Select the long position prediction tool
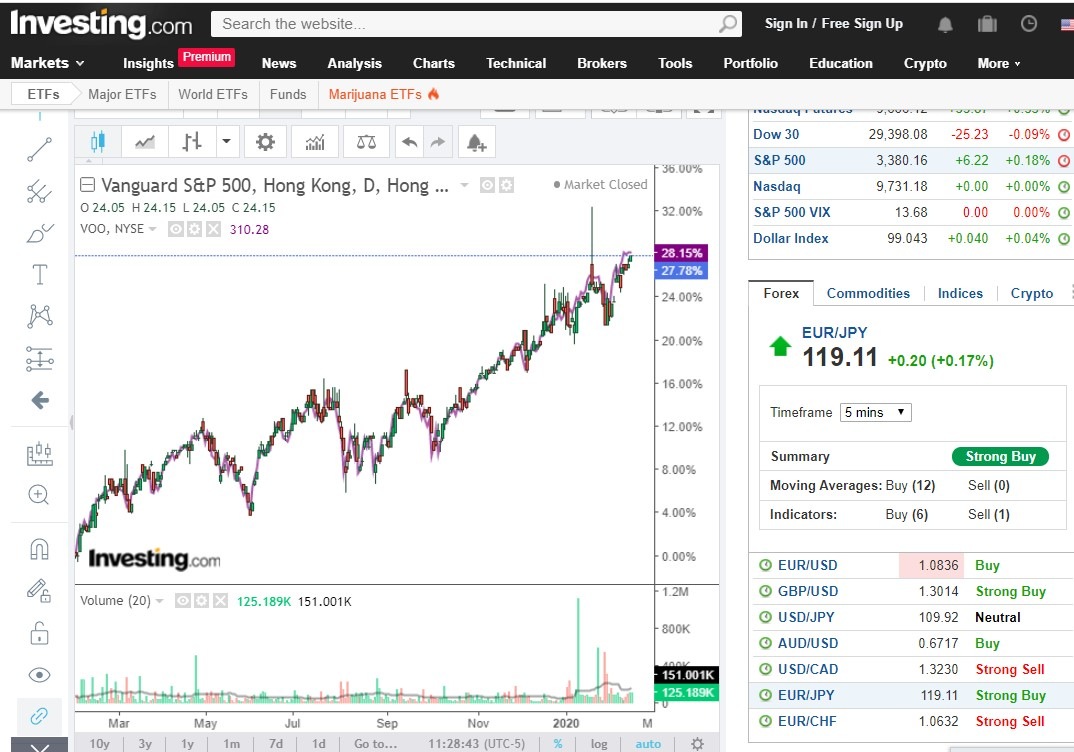Image resolution: width=1074 pixels, height=752 pixels. coord(40,358)
